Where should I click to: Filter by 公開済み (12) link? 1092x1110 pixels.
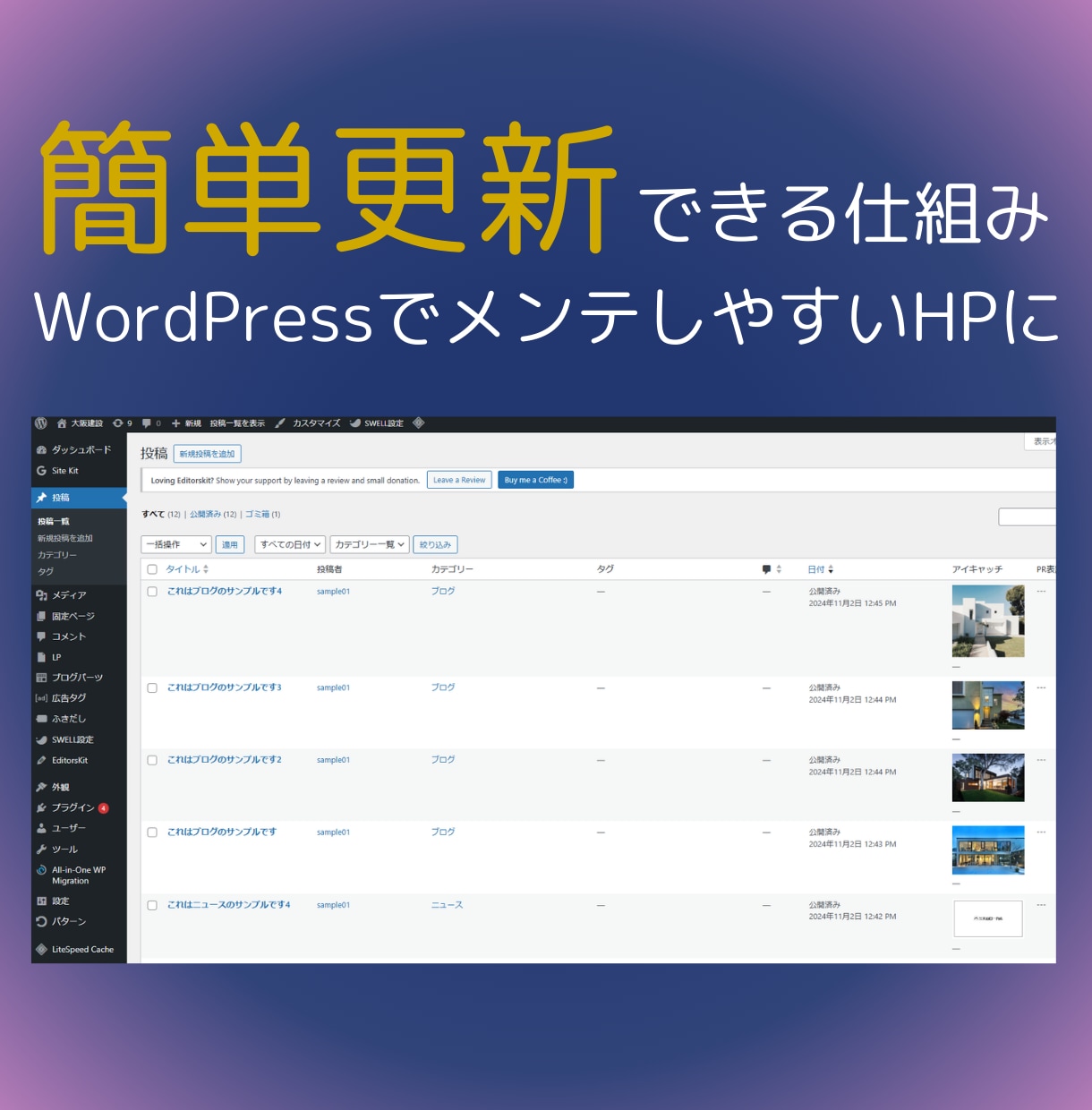(213, 514)
